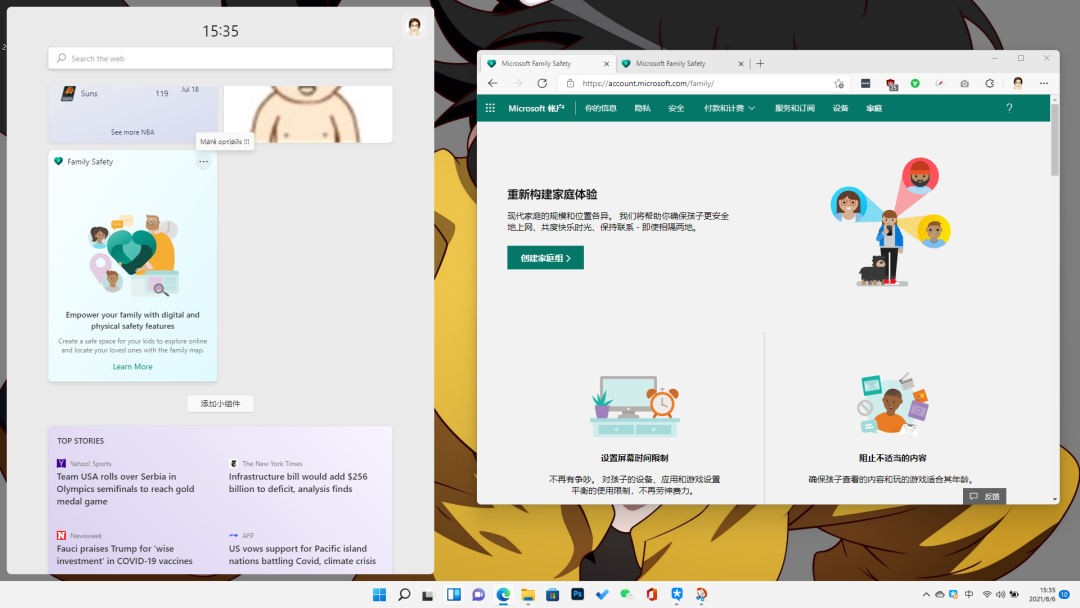1080x608 pixels.
Task: Click the 阻止不适当的内容 heading
Action: pos(892,458)
